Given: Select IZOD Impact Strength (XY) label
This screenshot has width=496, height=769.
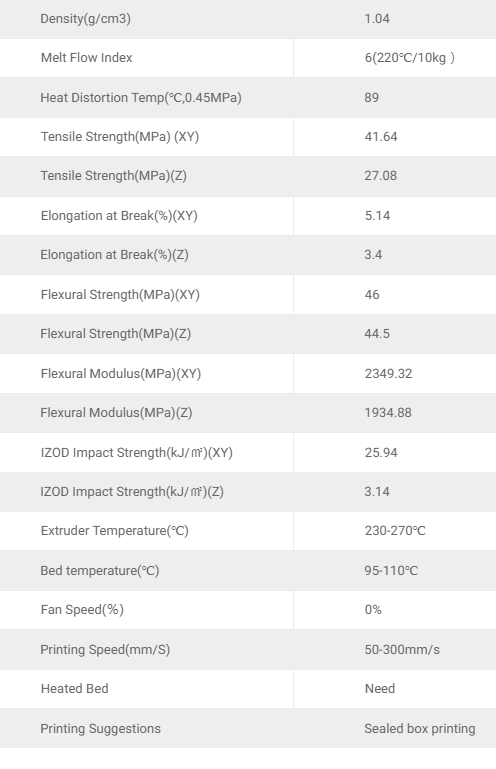Looking at the screenshot, I should click(136, 453).
